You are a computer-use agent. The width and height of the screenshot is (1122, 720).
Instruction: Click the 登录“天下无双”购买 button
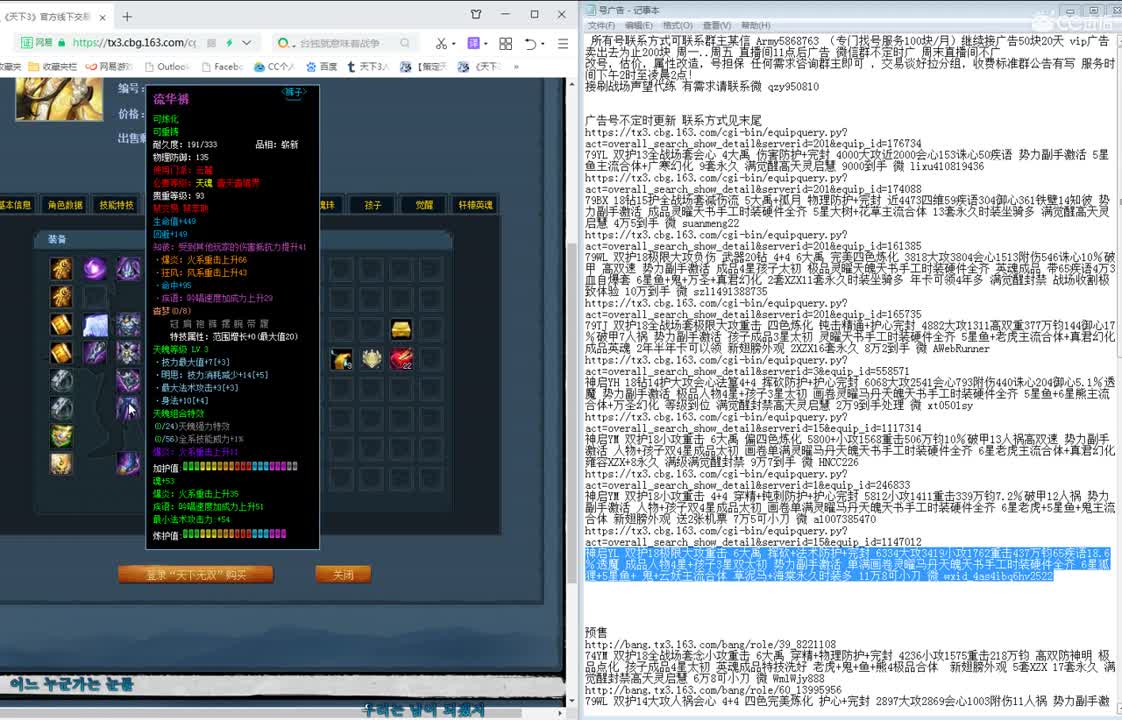(x=195, y=575)
